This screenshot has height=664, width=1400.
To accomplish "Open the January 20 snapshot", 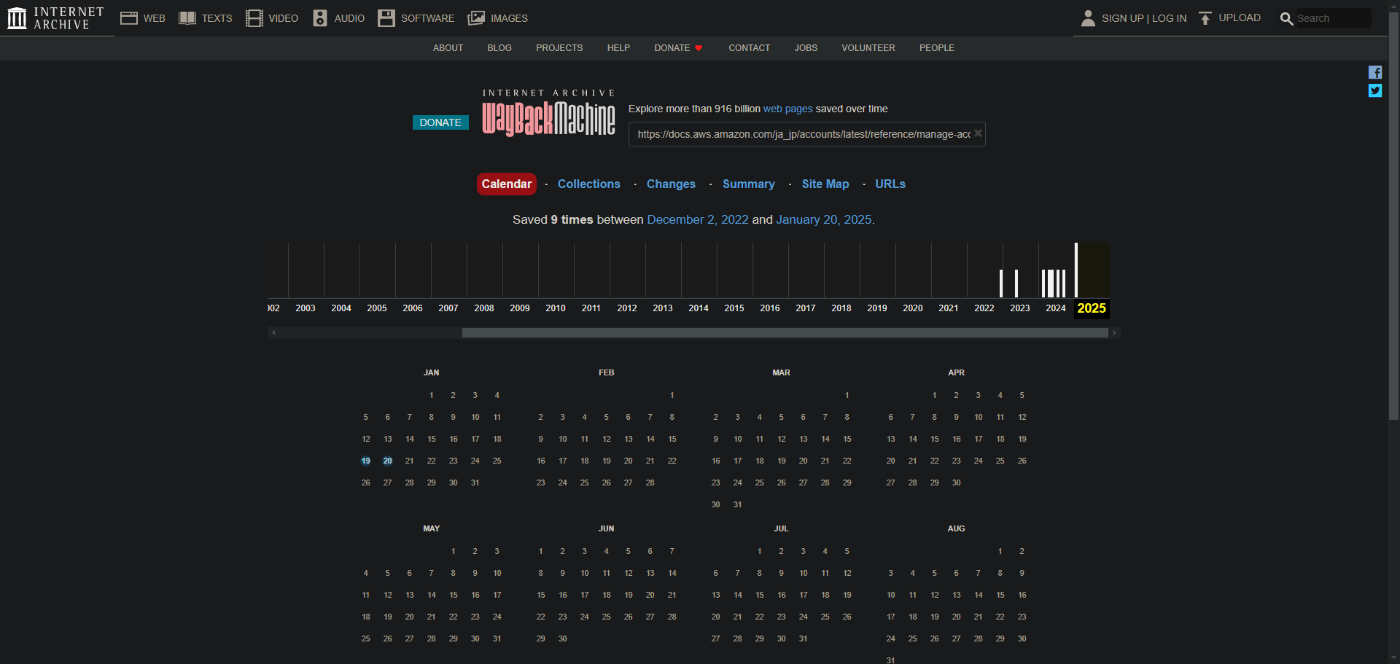I will click(388, 461).
